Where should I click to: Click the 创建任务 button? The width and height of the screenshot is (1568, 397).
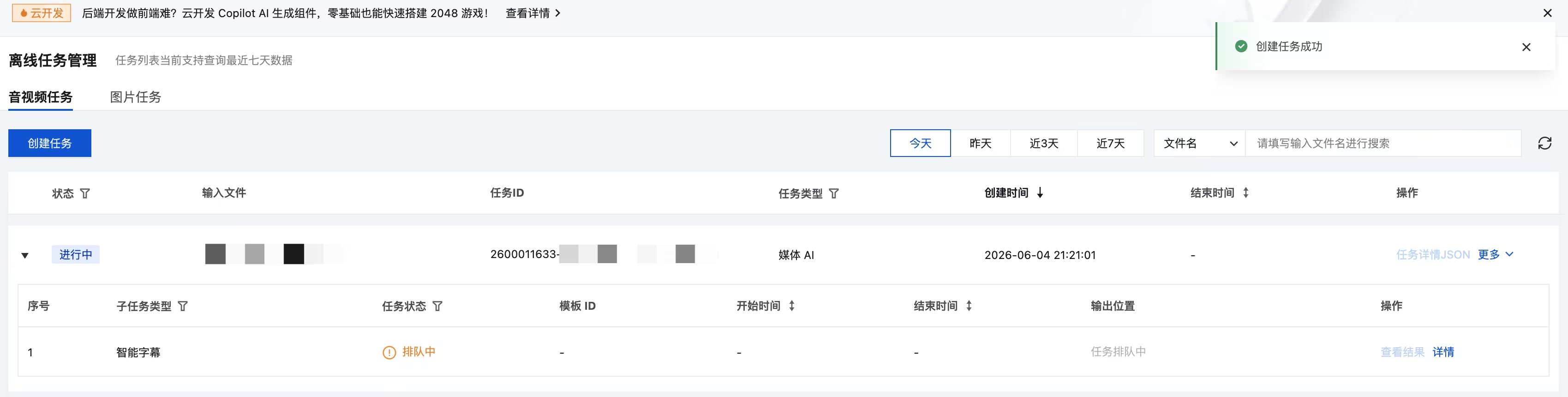(50, 143)
